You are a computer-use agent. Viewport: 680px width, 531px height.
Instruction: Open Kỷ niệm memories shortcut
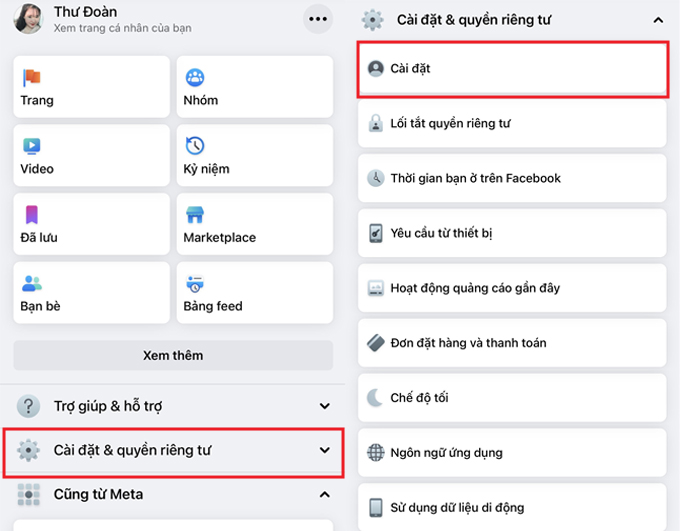point(255,155)
